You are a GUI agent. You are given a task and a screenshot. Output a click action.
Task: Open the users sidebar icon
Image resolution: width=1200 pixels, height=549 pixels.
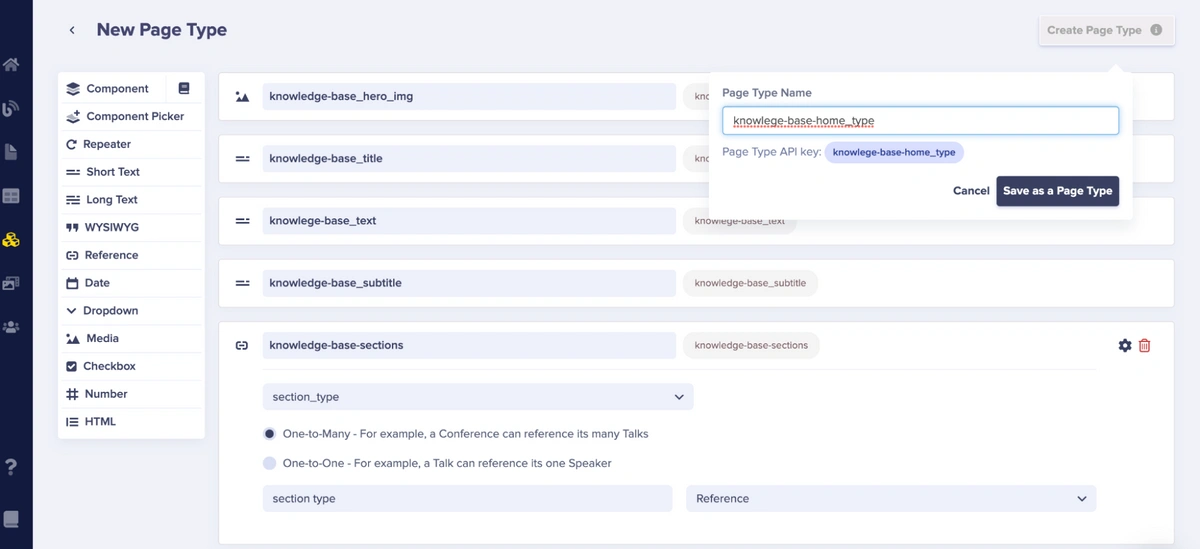tap(11, 327)
